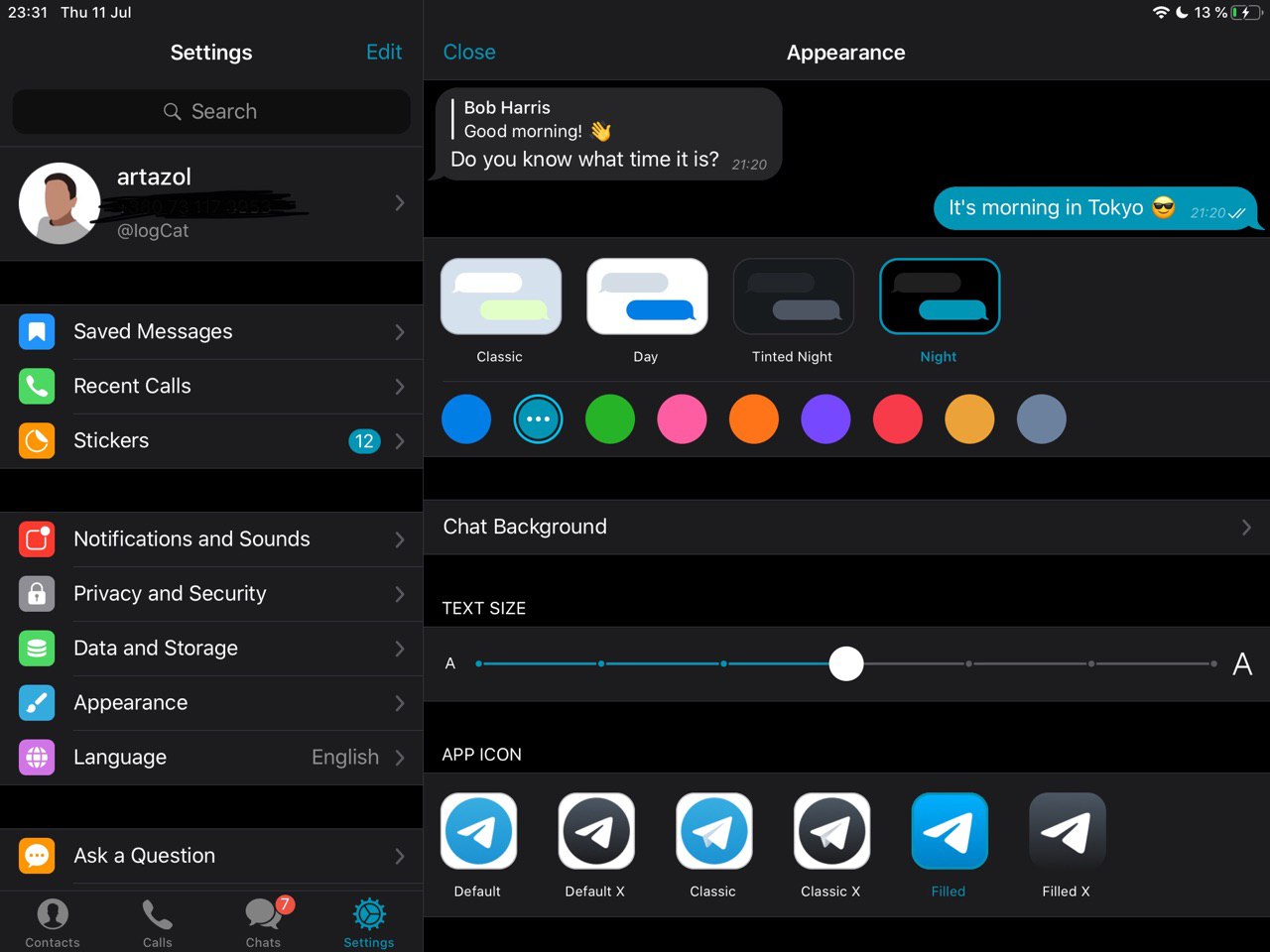Tap the "It's morning in Tokyo" bubble

click(1098, 208)
